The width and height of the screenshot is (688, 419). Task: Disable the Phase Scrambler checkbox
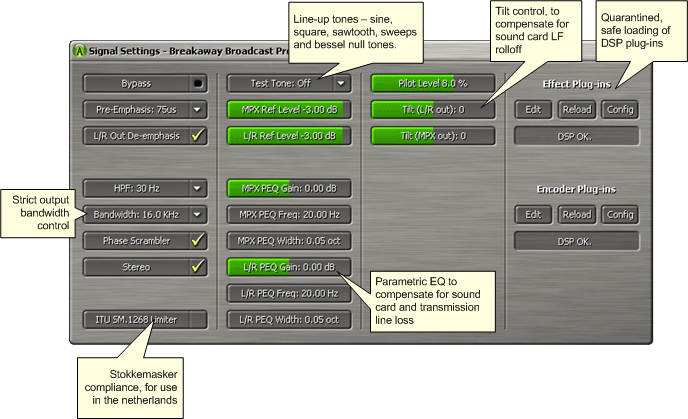(198, 240)
